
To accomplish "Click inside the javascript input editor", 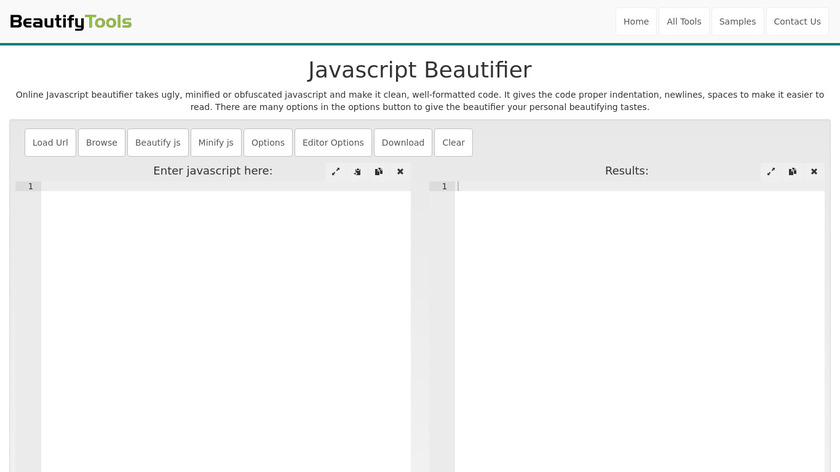I will [226, 327].
